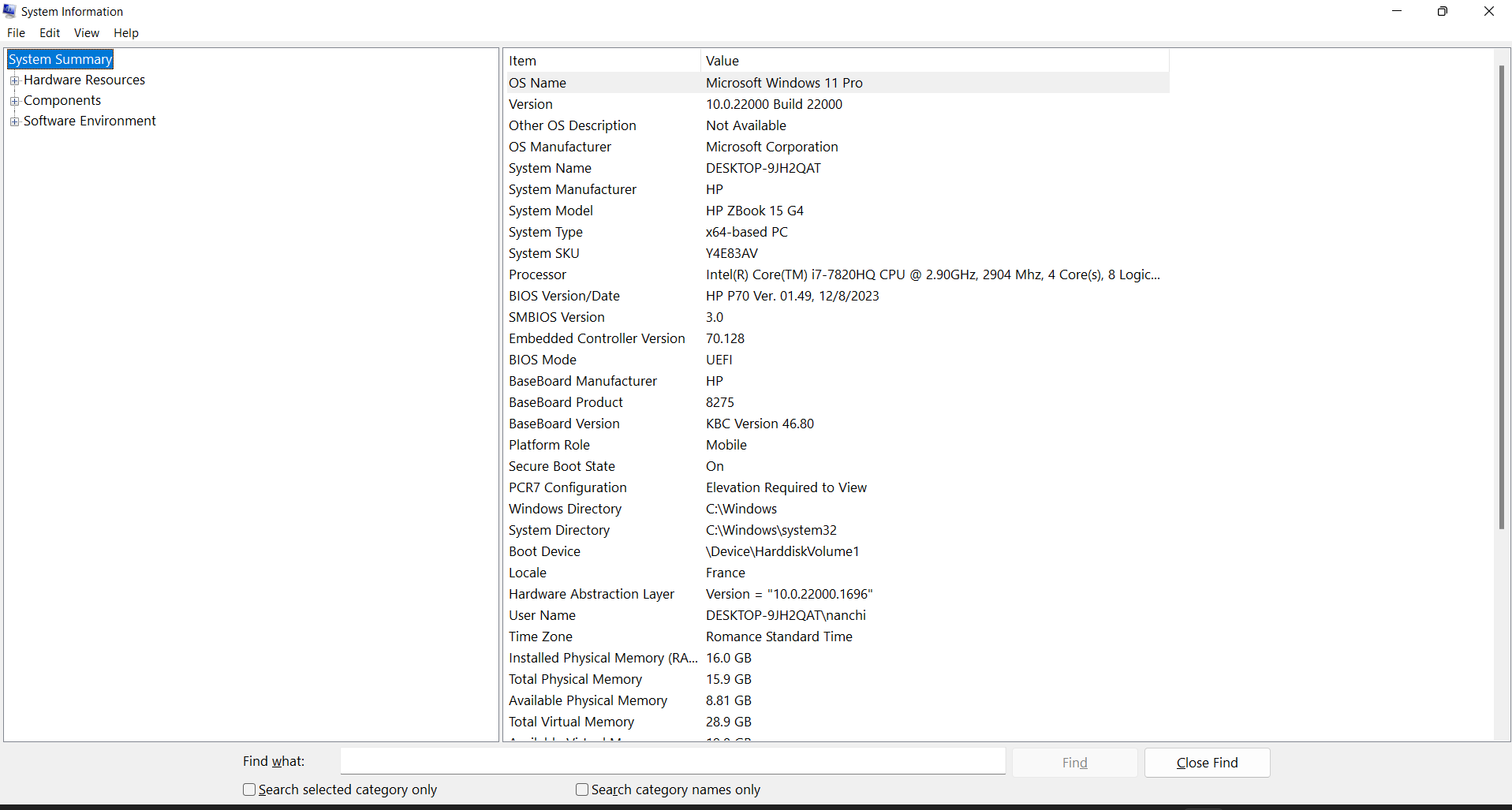Click the System Type item

(546, 232)
